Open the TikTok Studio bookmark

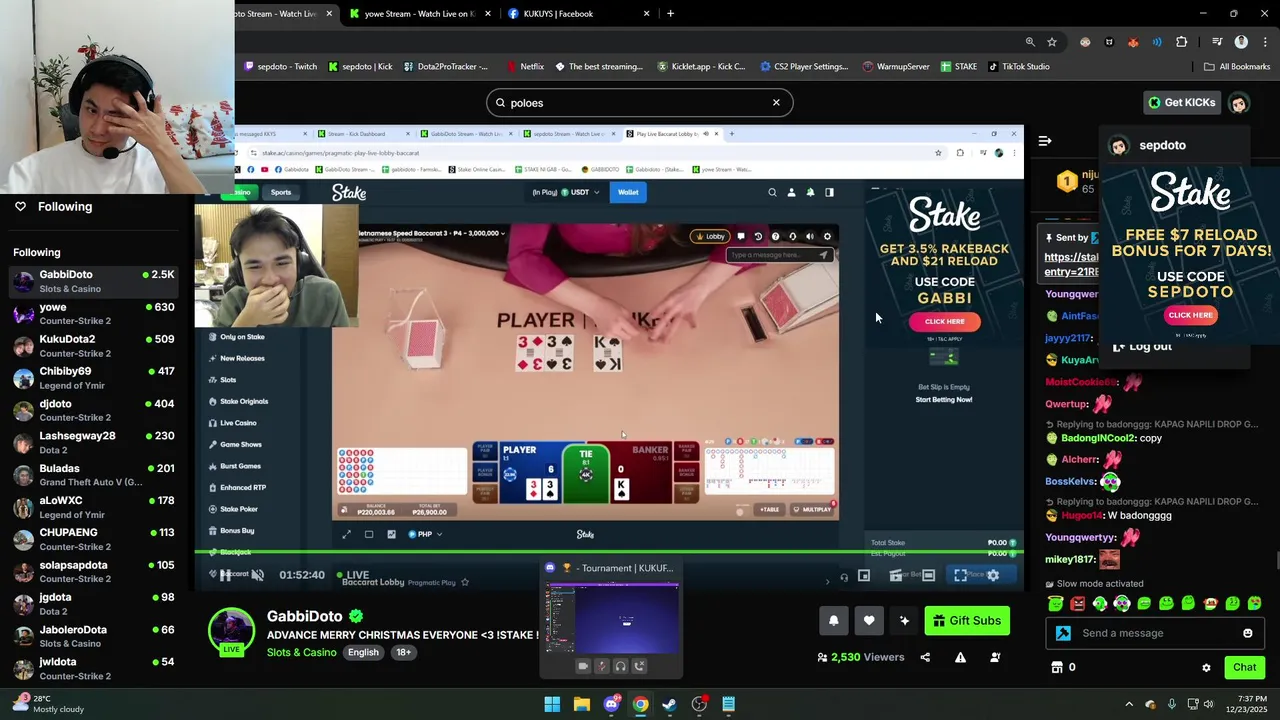pos(1019,67)
